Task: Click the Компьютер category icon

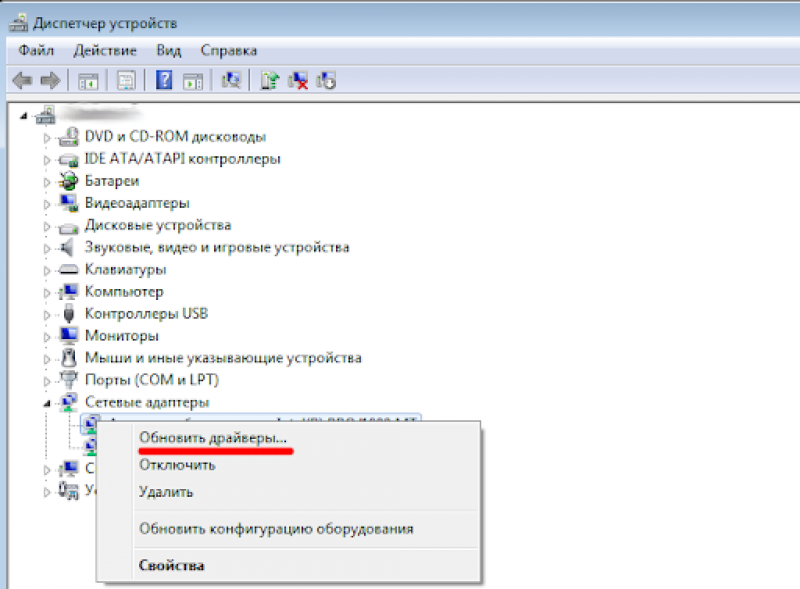Action: [68, 291]
